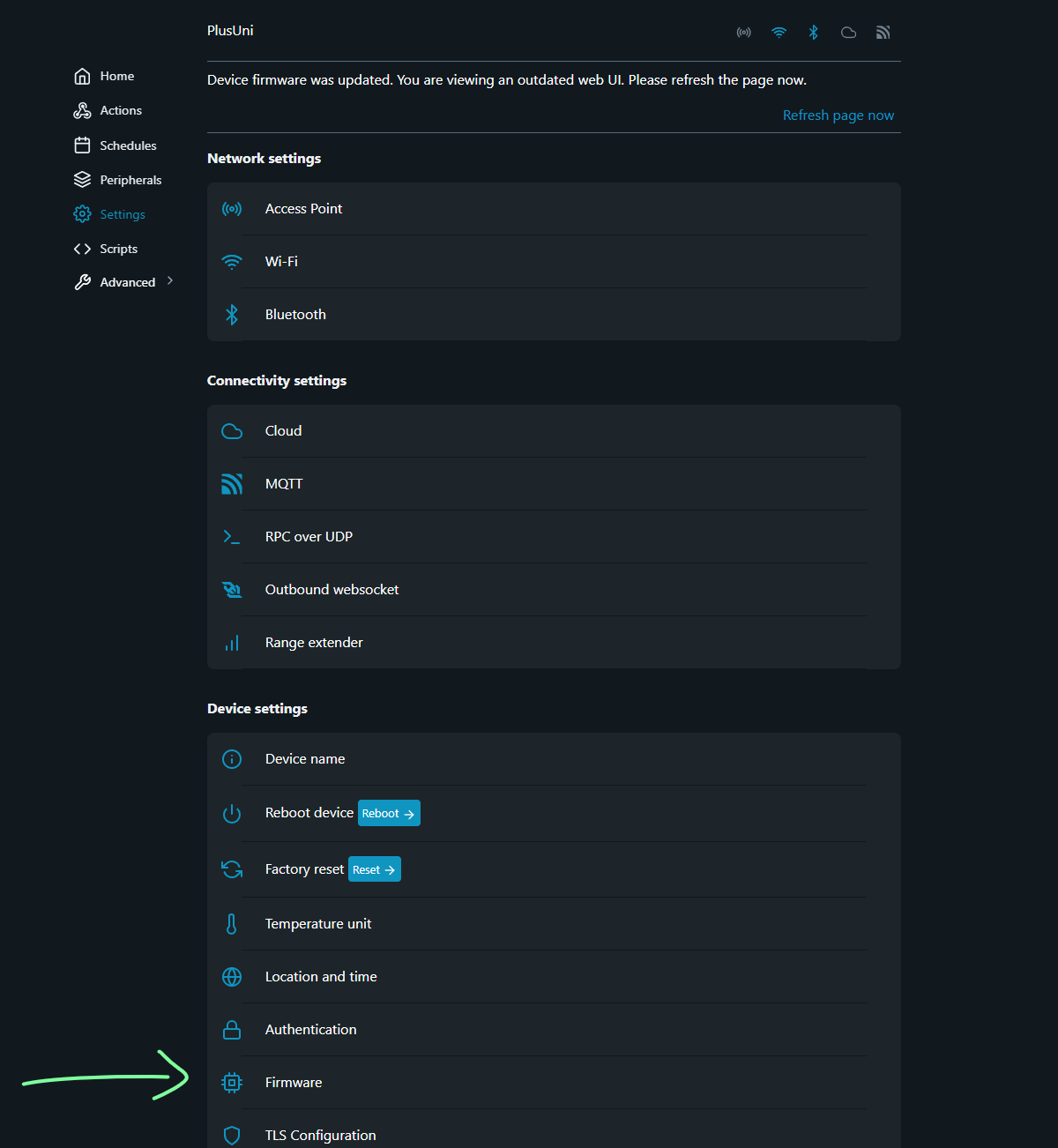Click the Outbound websocket icon
This screenshot has width=1058, height=1148.
coord(232,590)
